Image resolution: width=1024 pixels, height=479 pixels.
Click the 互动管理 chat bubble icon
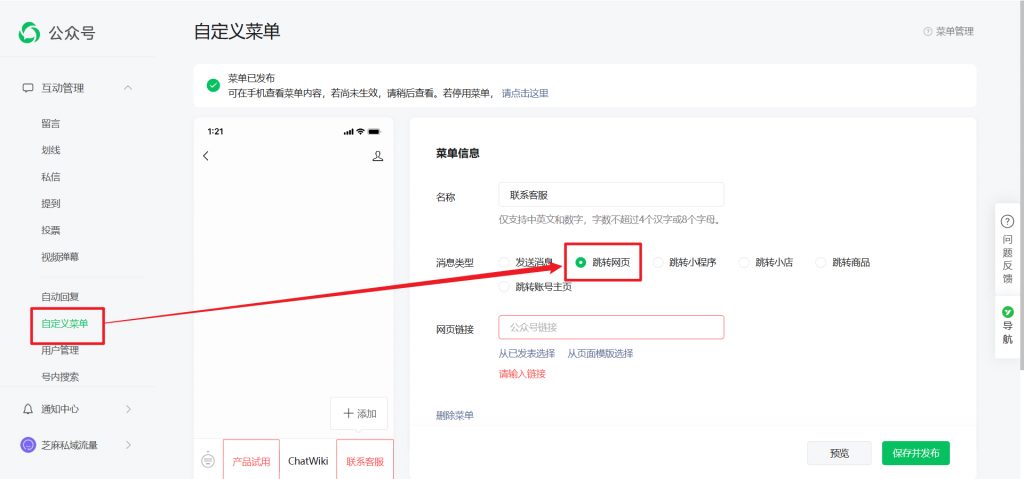coord(27,88)
